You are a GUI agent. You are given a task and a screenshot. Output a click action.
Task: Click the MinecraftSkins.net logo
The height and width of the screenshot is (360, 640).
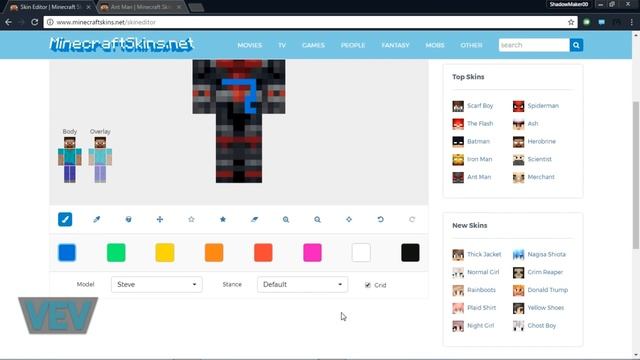[x=121, y=44]
